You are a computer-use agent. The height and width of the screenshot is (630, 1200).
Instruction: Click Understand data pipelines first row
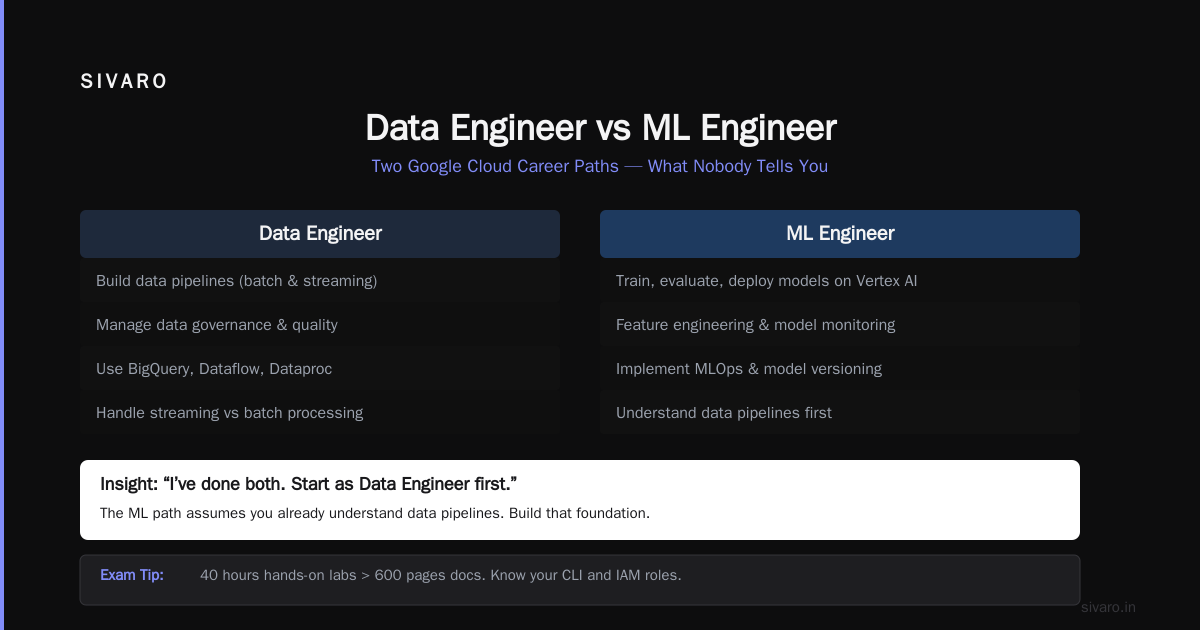point(840,413)
